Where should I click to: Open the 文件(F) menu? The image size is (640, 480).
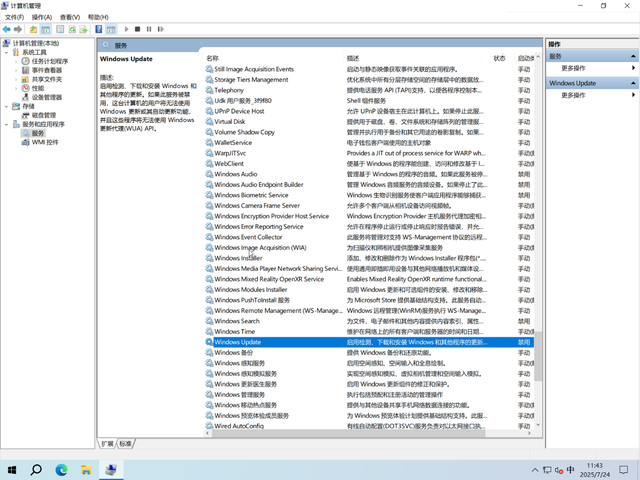[x=15, y=17]
